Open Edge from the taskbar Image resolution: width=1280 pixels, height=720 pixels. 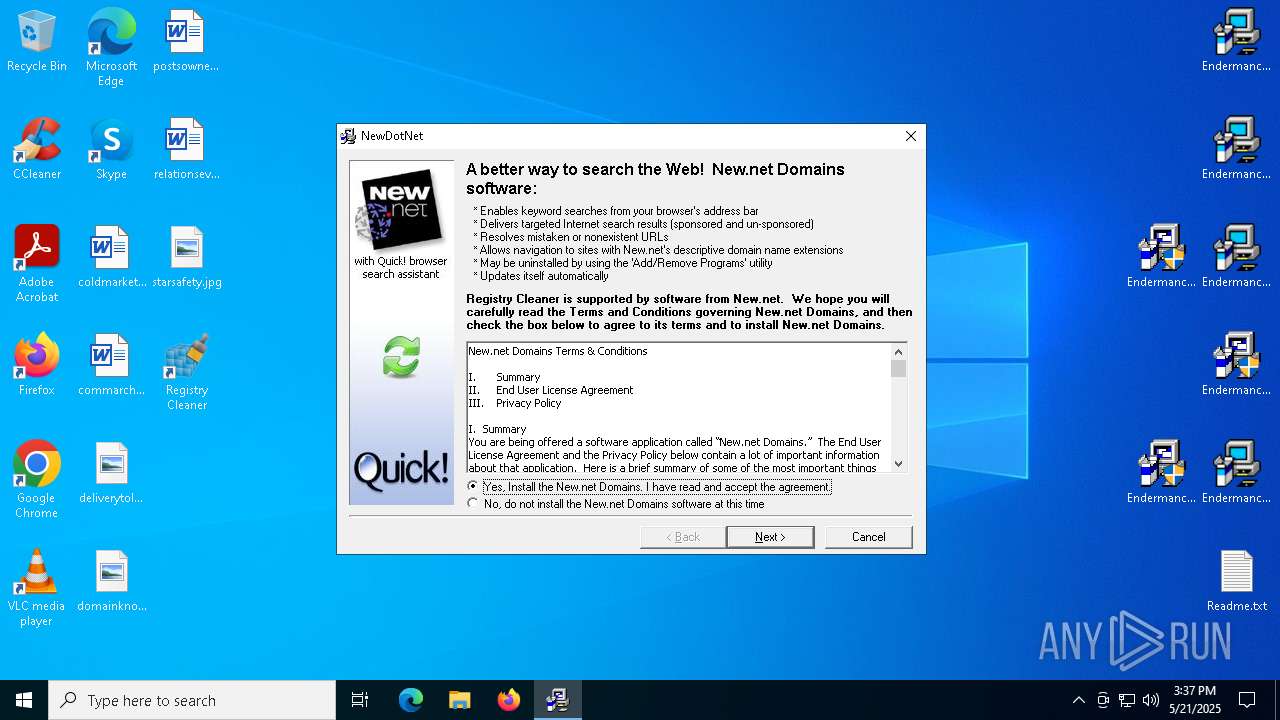tap(411, 700)
